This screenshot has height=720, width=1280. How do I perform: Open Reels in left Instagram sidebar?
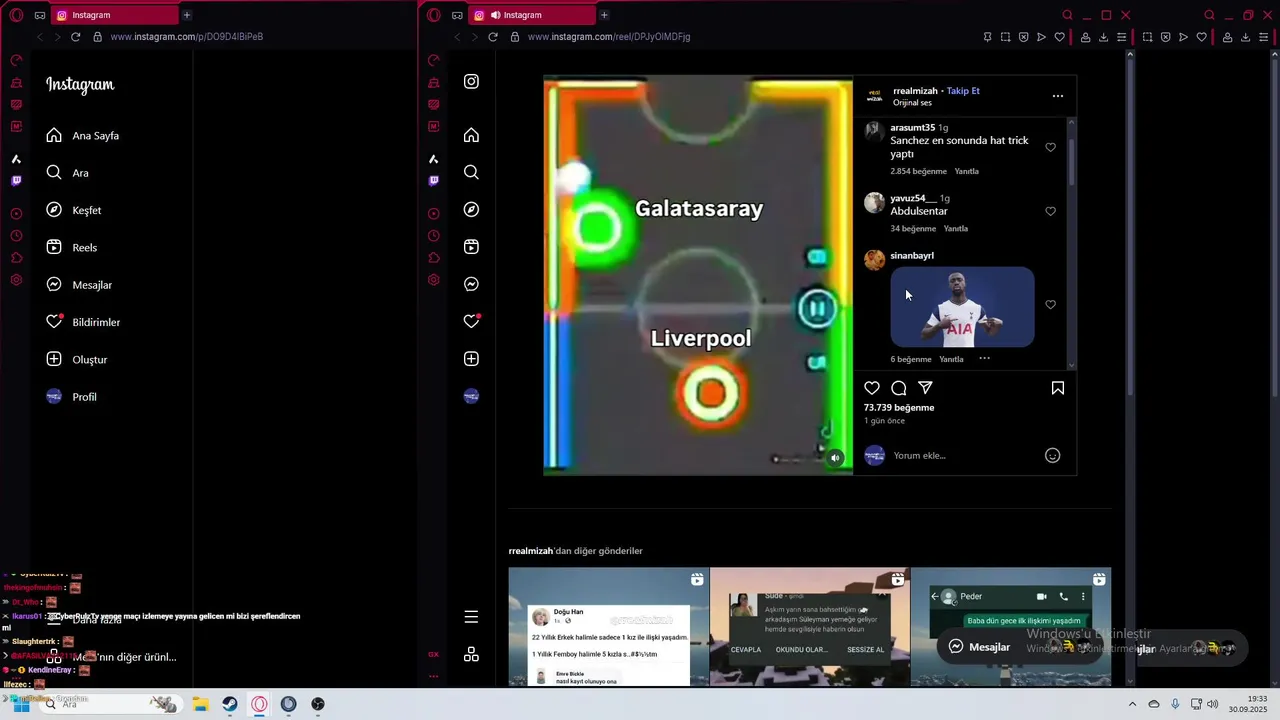pos(72,247)
